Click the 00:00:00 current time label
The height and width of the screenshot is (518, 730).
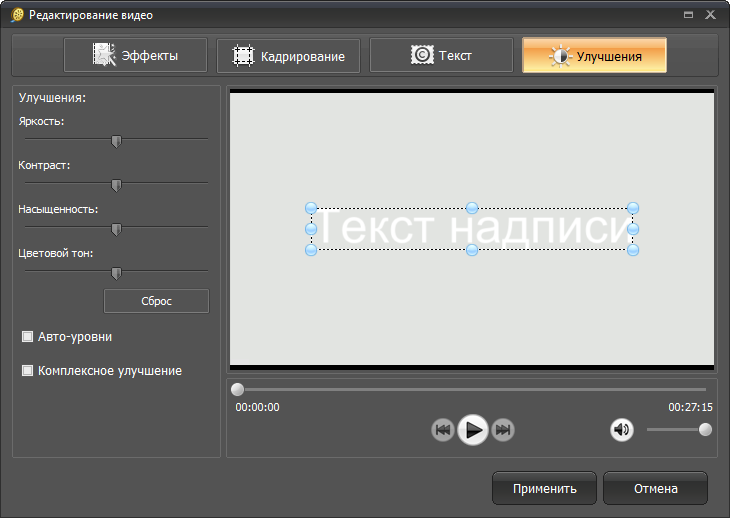(x=257, y=407)
